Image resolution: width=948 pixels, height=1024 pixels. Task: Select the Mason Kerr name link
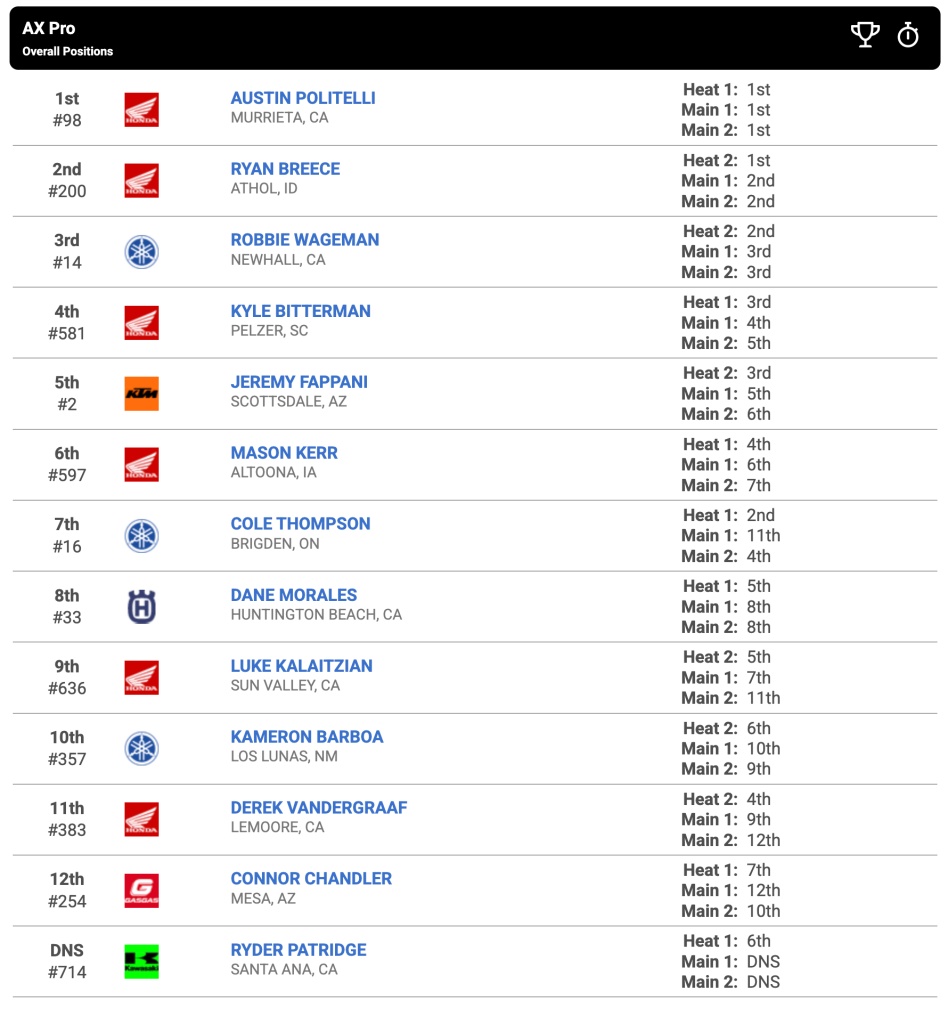(x=284, y=453)
